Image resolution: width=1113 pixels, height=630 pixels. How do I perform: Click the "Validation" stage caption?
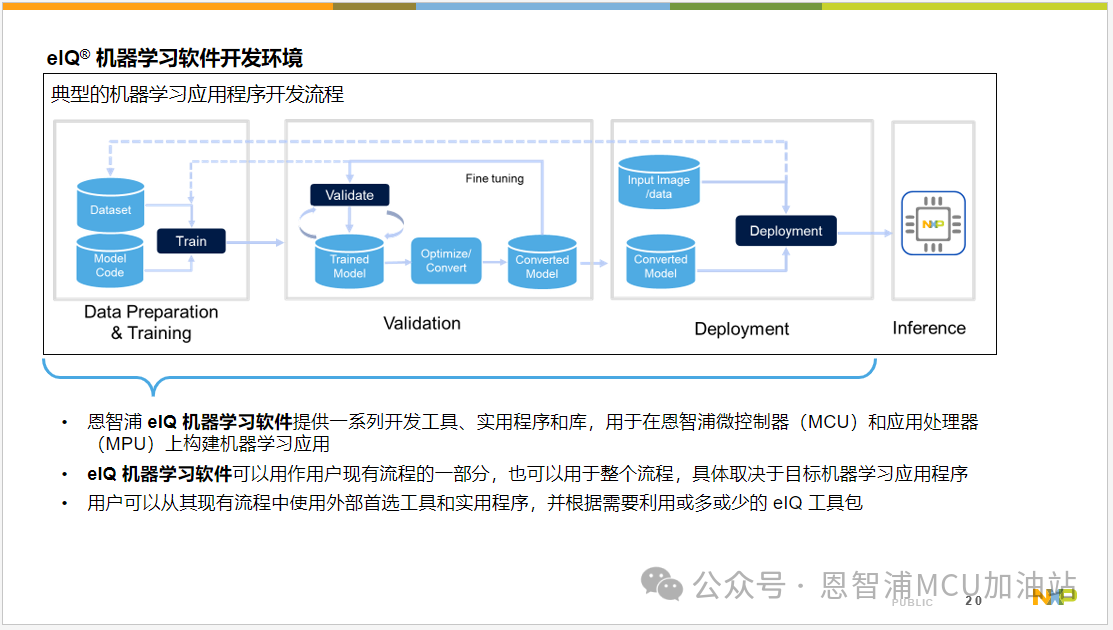pos(422,324)
